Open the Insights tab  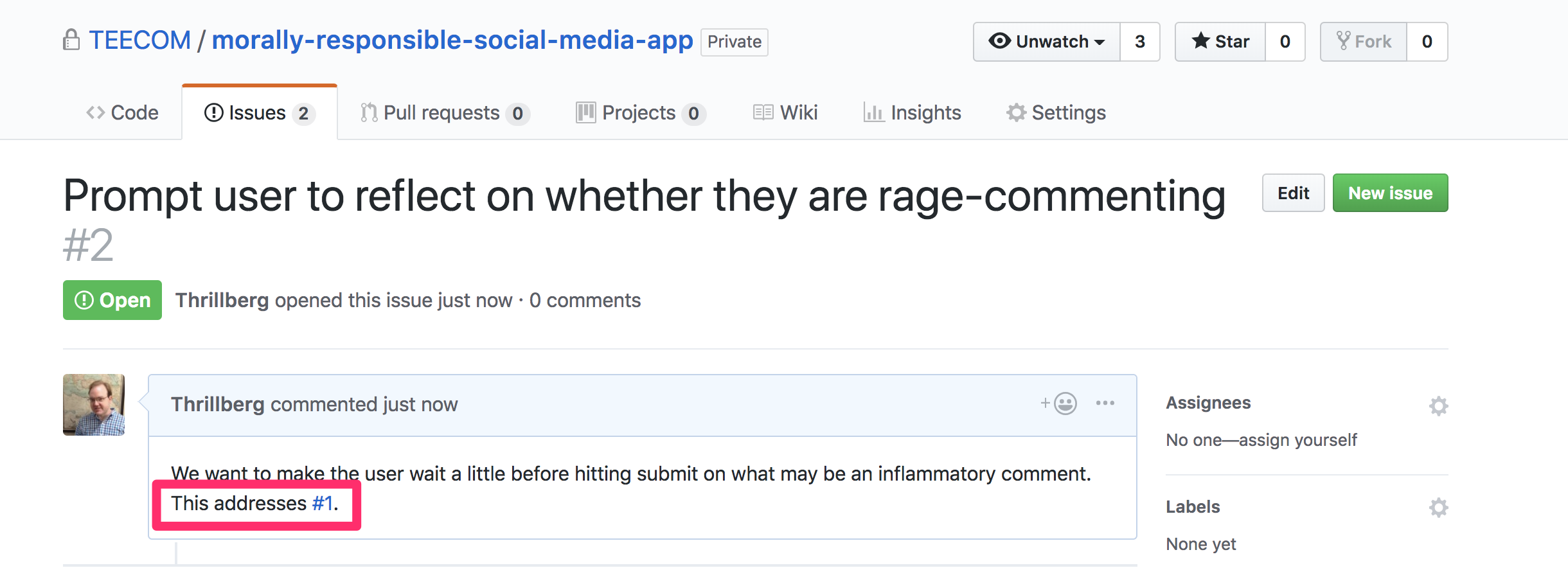[913, 112]
